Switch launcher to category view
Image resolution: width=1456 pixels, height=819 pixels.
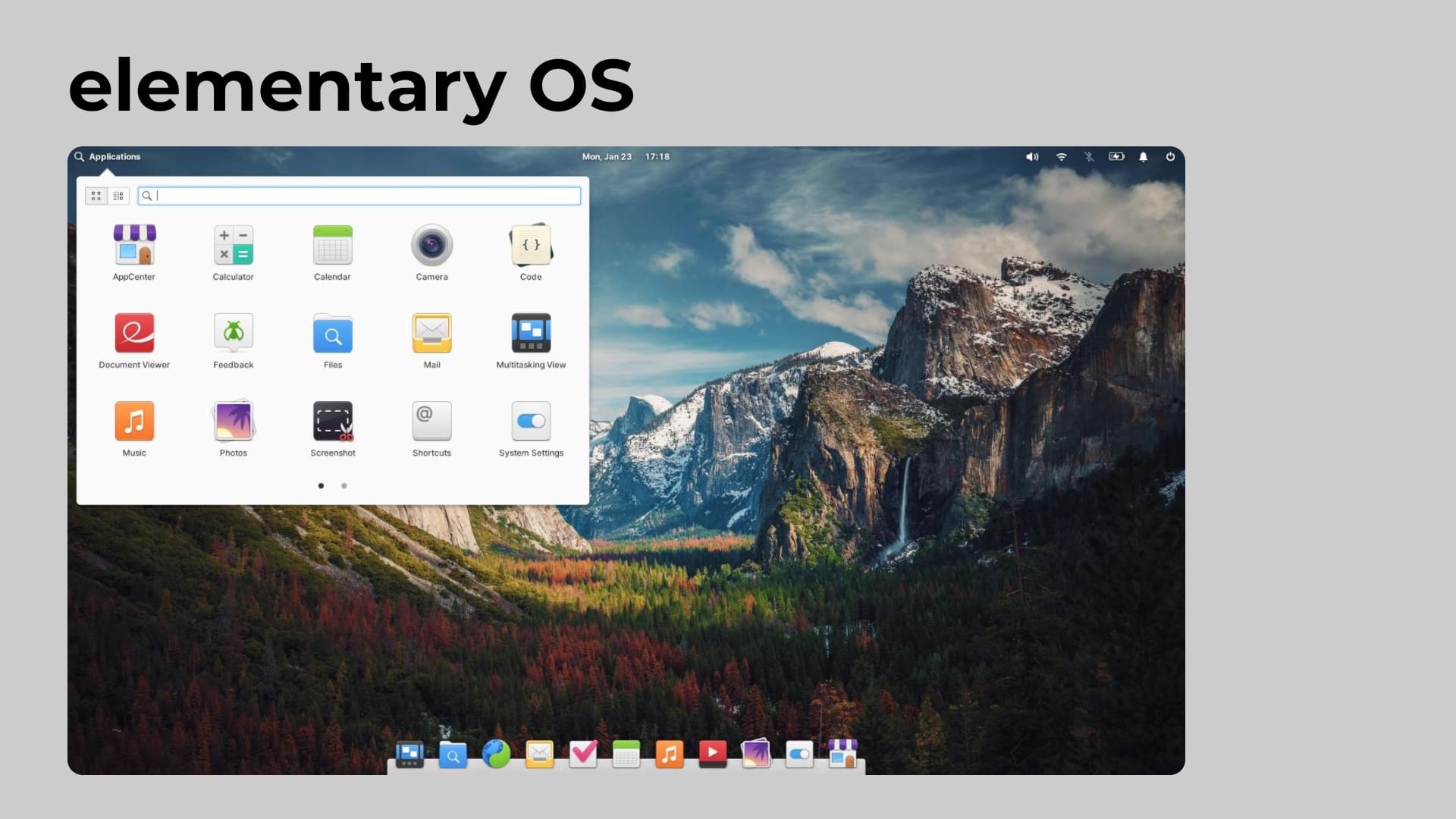[x=118, y=196]
